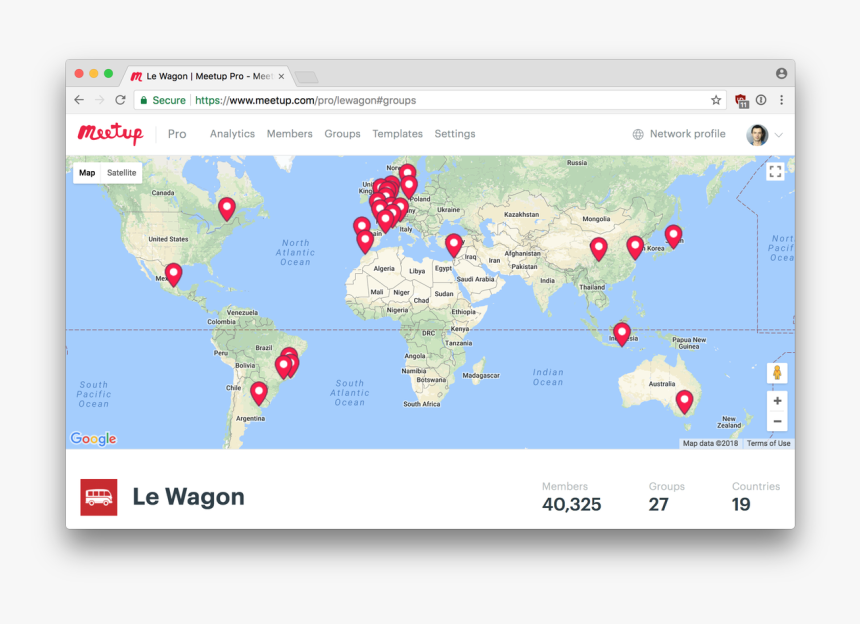Zoom out on the map
860x624 pixels.
coord(777,421)
